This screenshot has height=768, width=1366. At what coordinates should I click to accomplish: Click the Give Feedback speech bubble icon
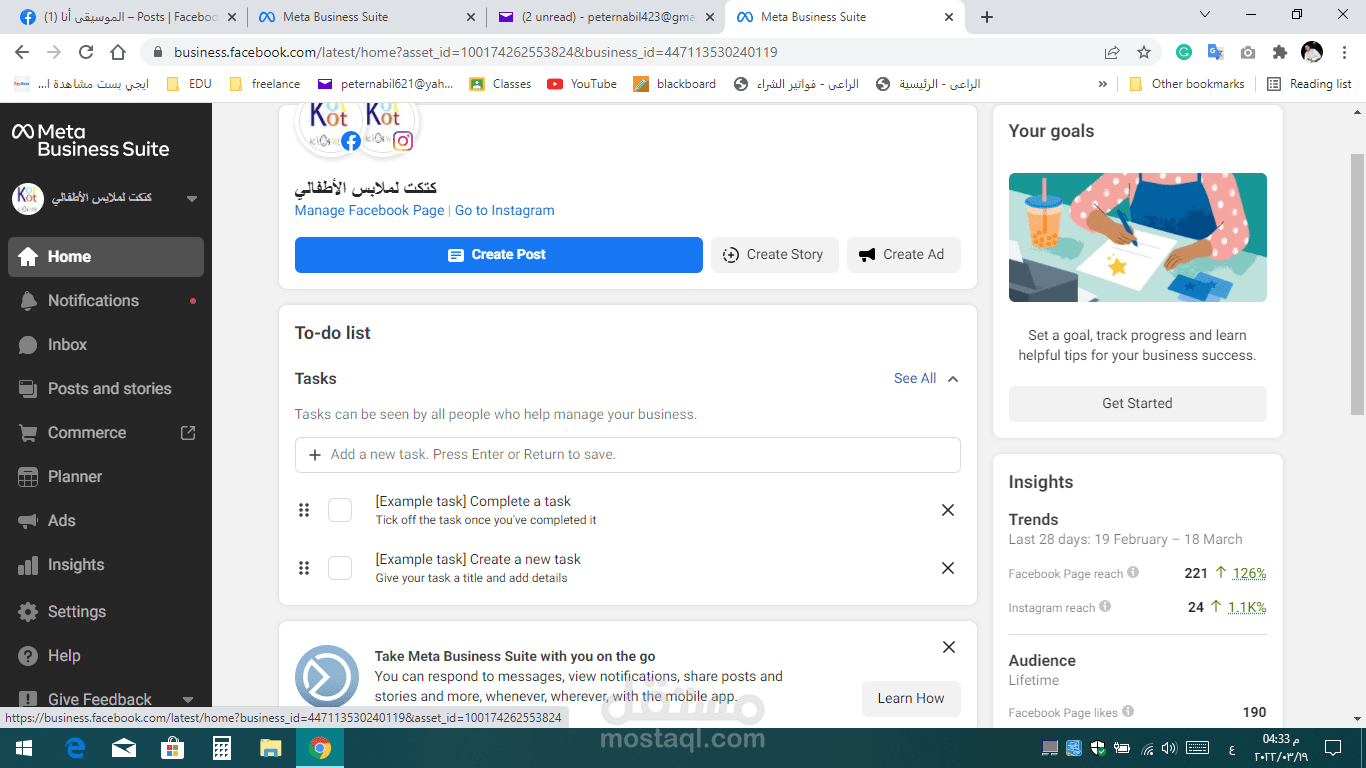[28, 700]
